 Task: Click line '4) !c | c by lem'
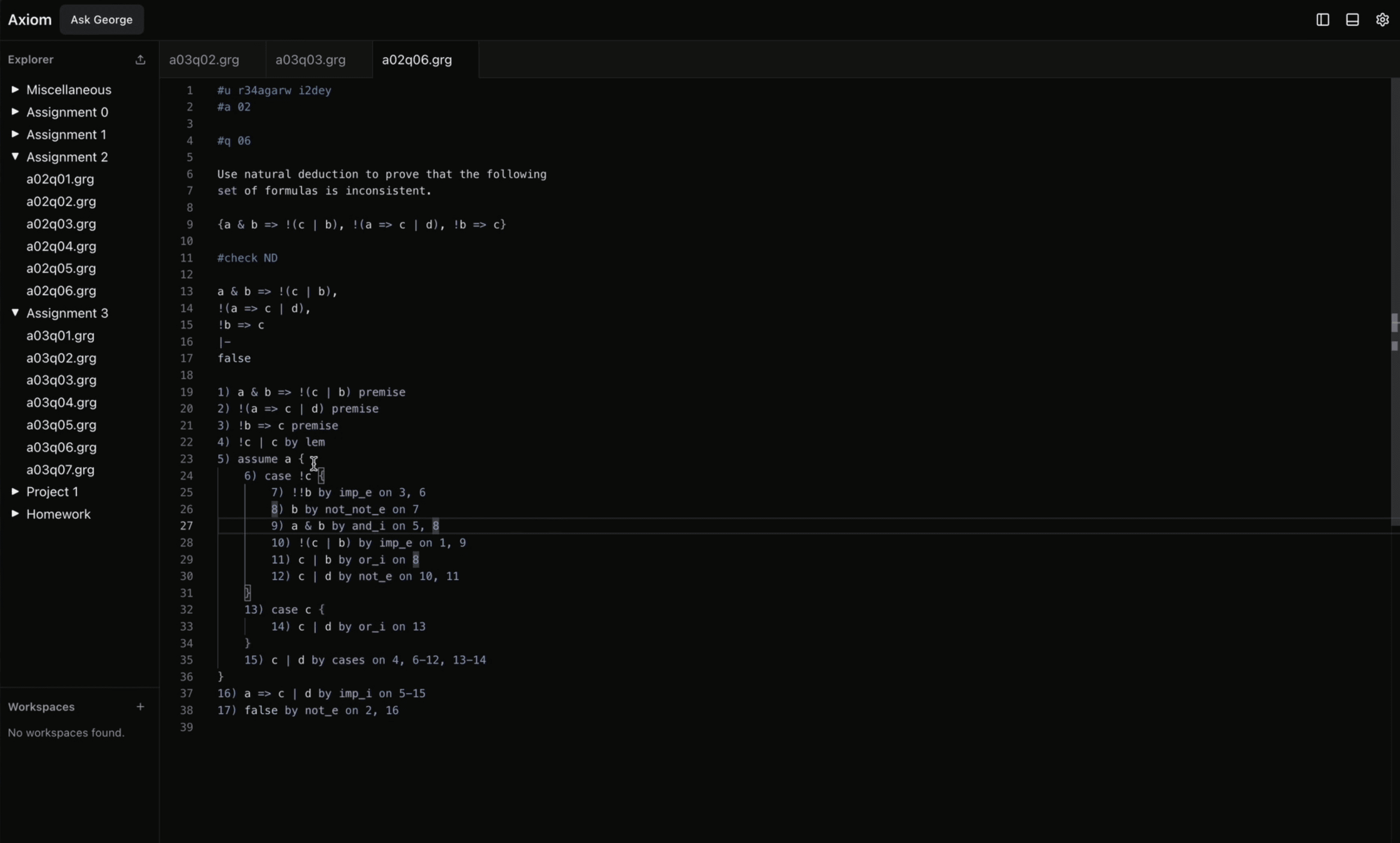point(271,442)
